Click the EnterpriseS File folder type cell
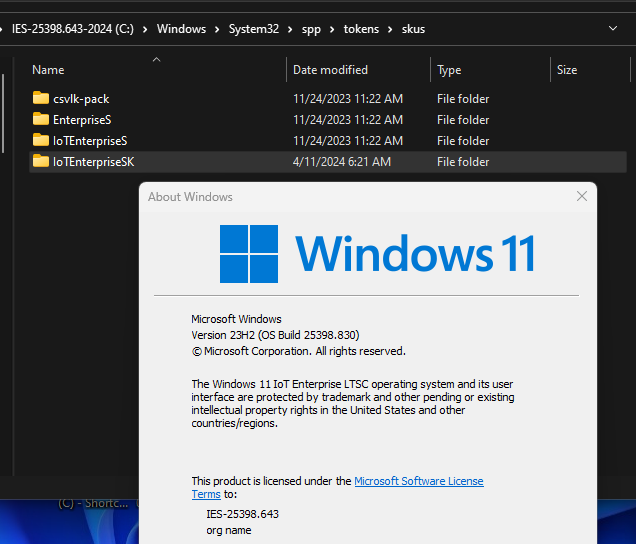Viewport: 636px width, 544px height. pyautogui.click(x=463, y=120)
